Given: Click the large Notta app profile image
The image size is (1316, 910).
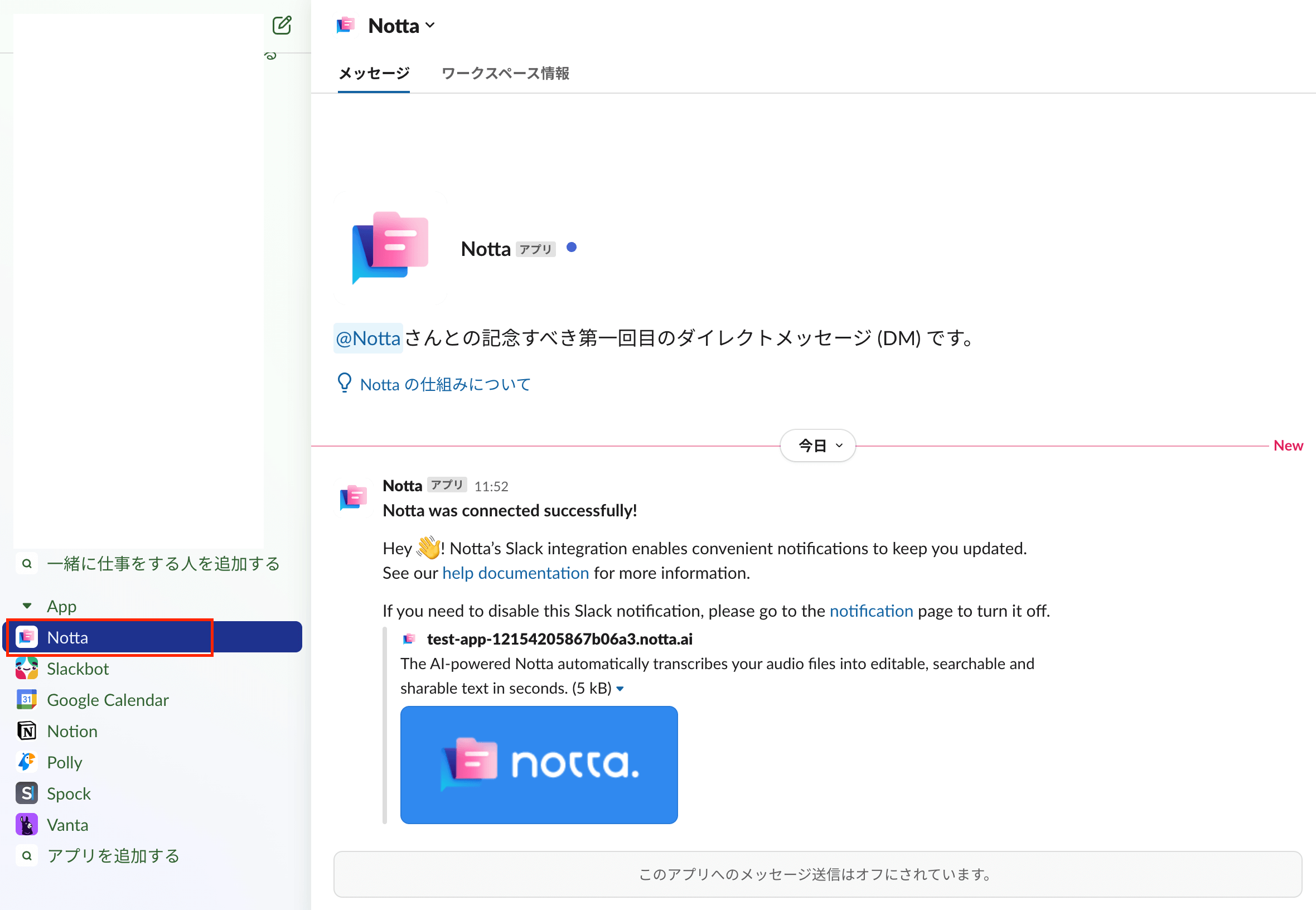Looking at the screenshot, I should pos(390,248).
